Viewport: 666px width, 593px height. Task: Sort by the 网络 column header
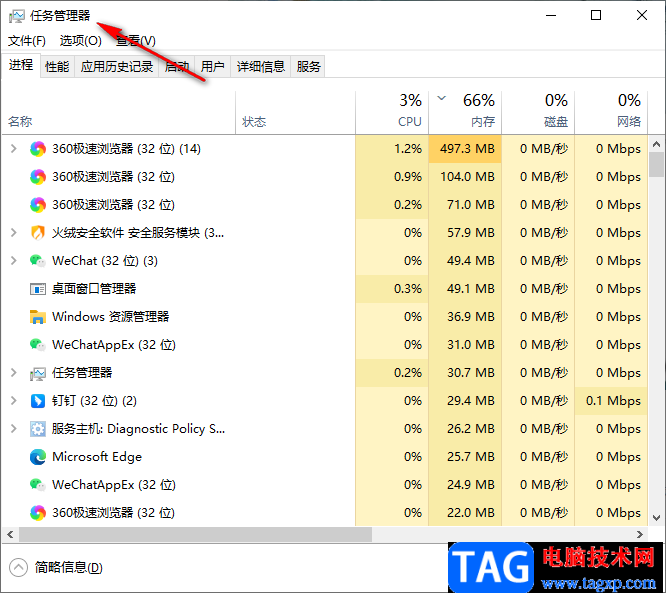coord(611,113)
